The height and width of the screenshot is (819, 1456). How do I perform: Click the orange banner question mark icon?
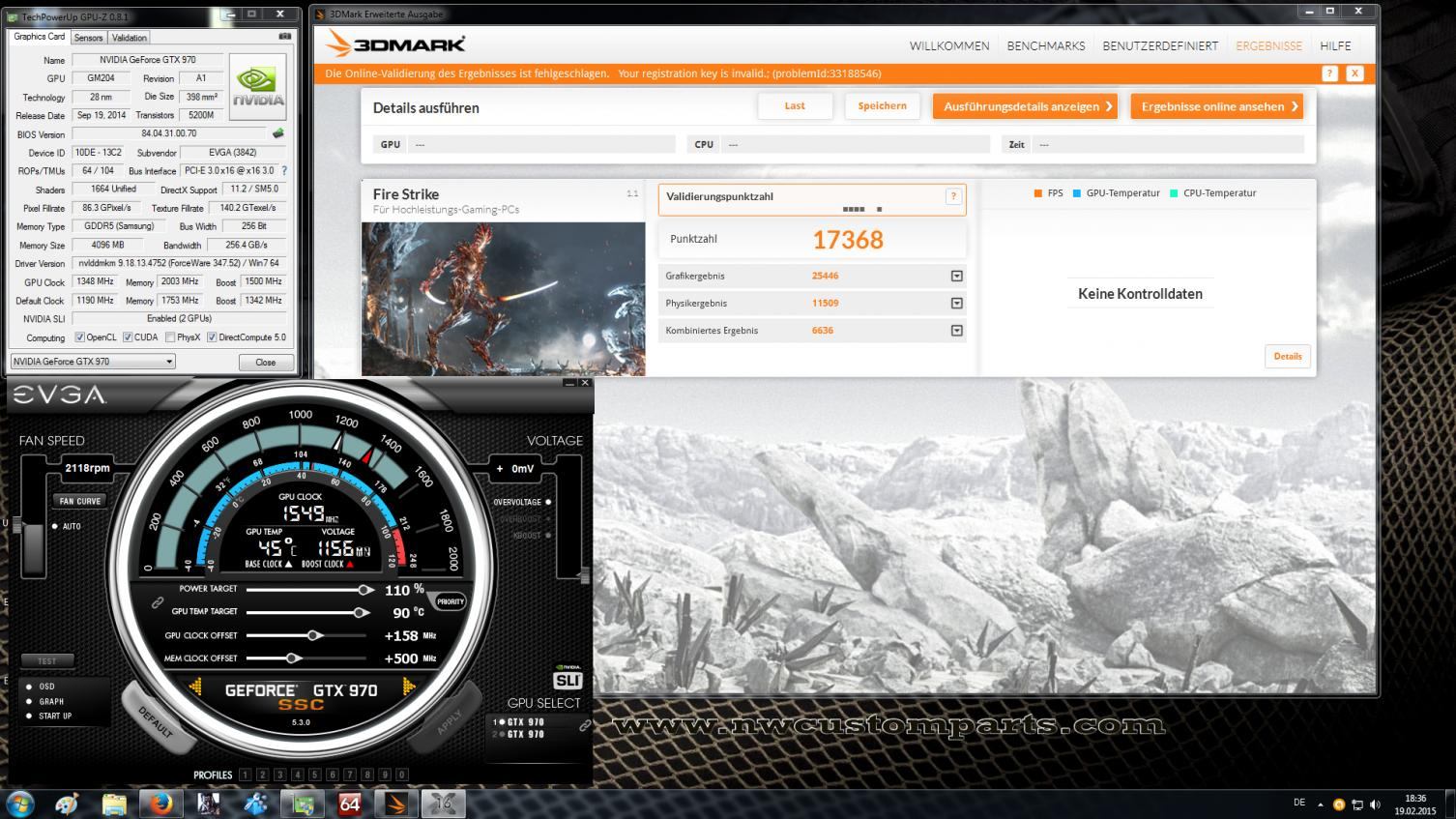tap(1330, 73)
